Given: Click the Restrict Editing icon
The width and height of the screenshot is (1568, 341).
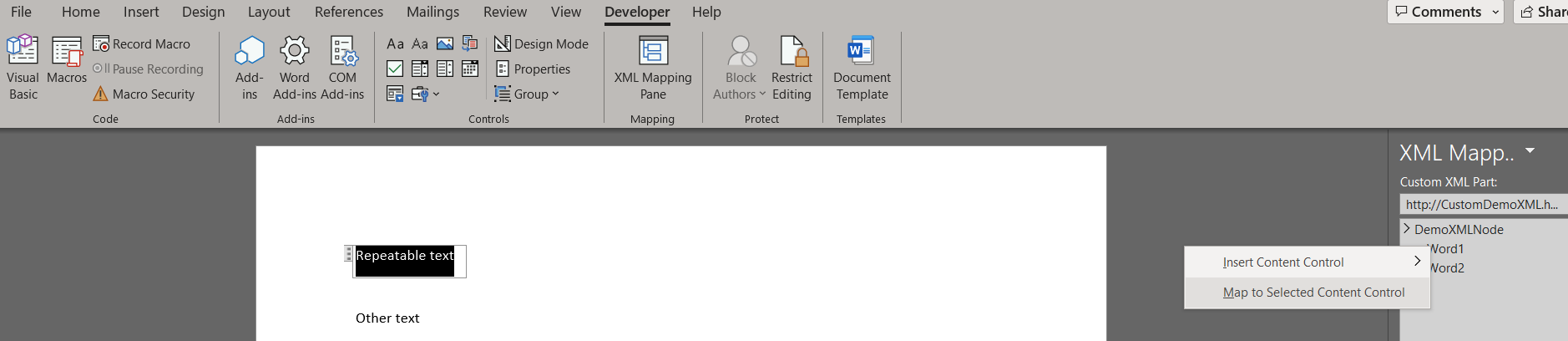Looking at the screenshot, I should (792, 67).
